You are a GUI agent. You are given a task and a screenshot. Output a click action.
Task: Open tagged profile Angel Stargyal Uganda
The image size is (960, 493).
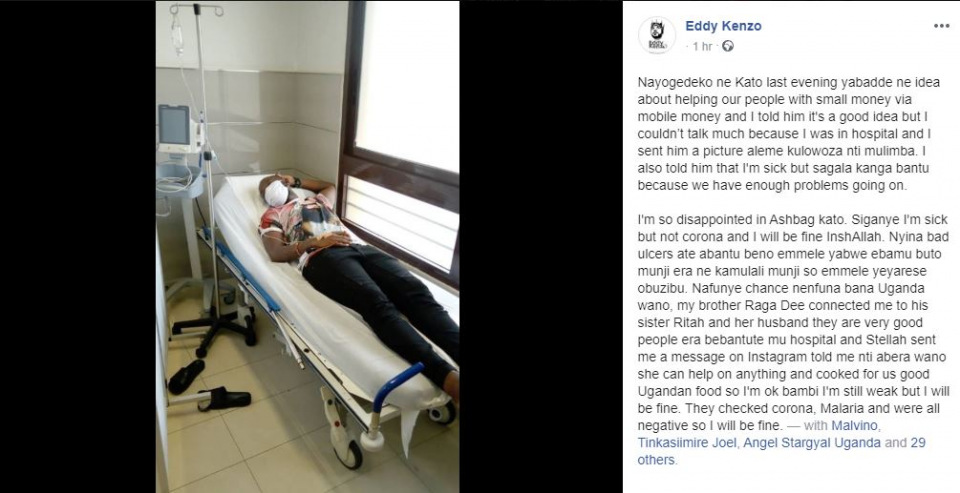point(812,442)
